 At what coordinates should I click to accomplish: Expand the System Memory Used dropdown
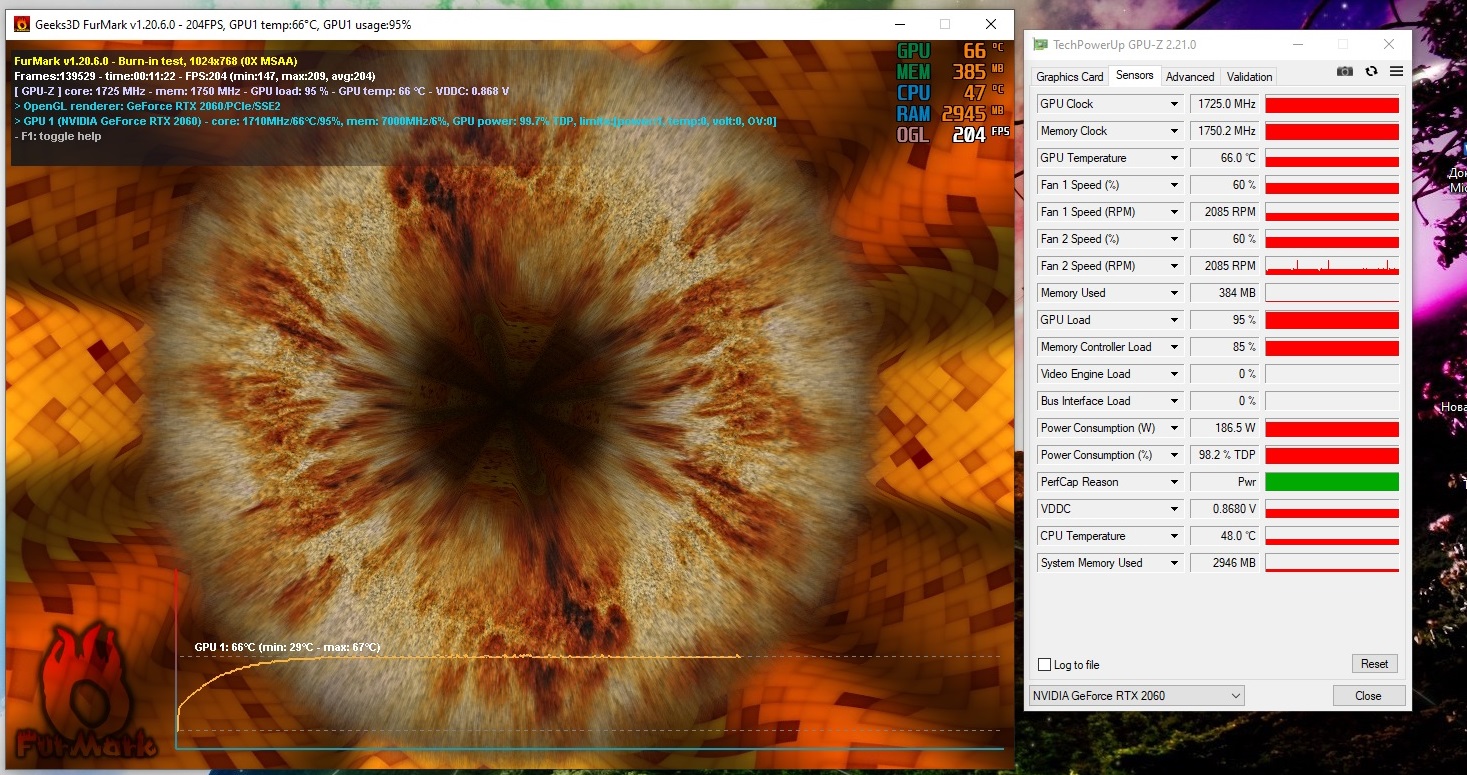[1174, 563]
